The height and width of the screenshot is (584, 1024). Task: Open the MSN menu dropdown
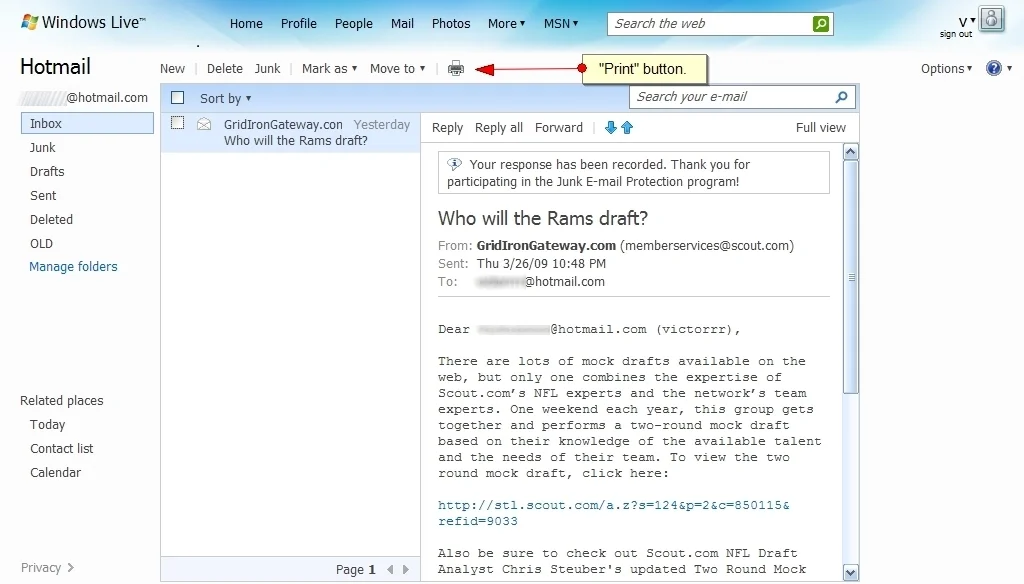tap(561, 24)
